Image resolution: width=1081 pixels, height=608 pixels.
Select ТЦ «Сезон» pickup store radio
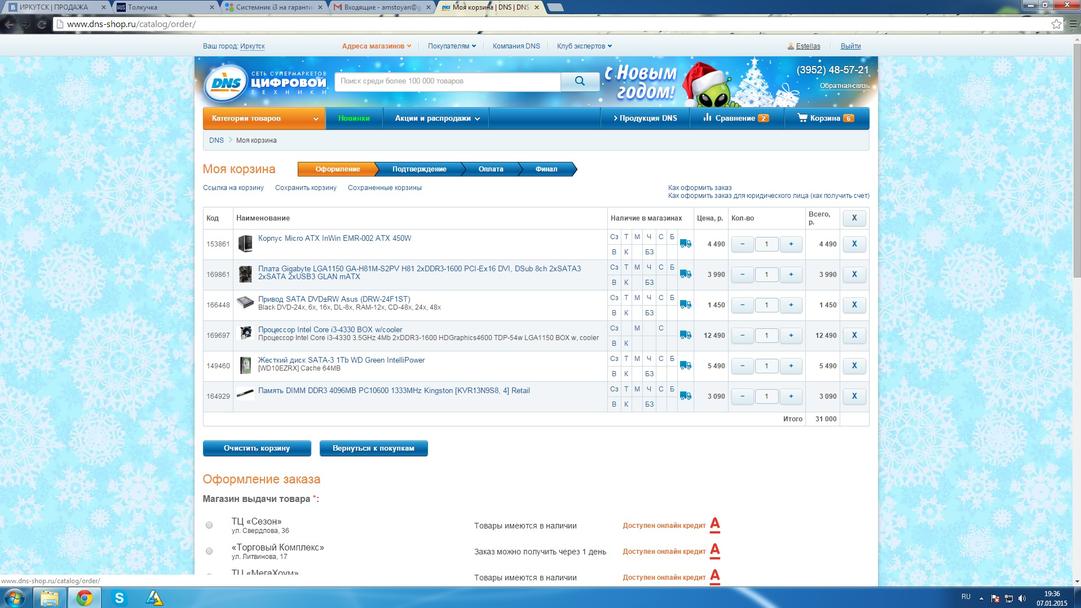[209, 525]
